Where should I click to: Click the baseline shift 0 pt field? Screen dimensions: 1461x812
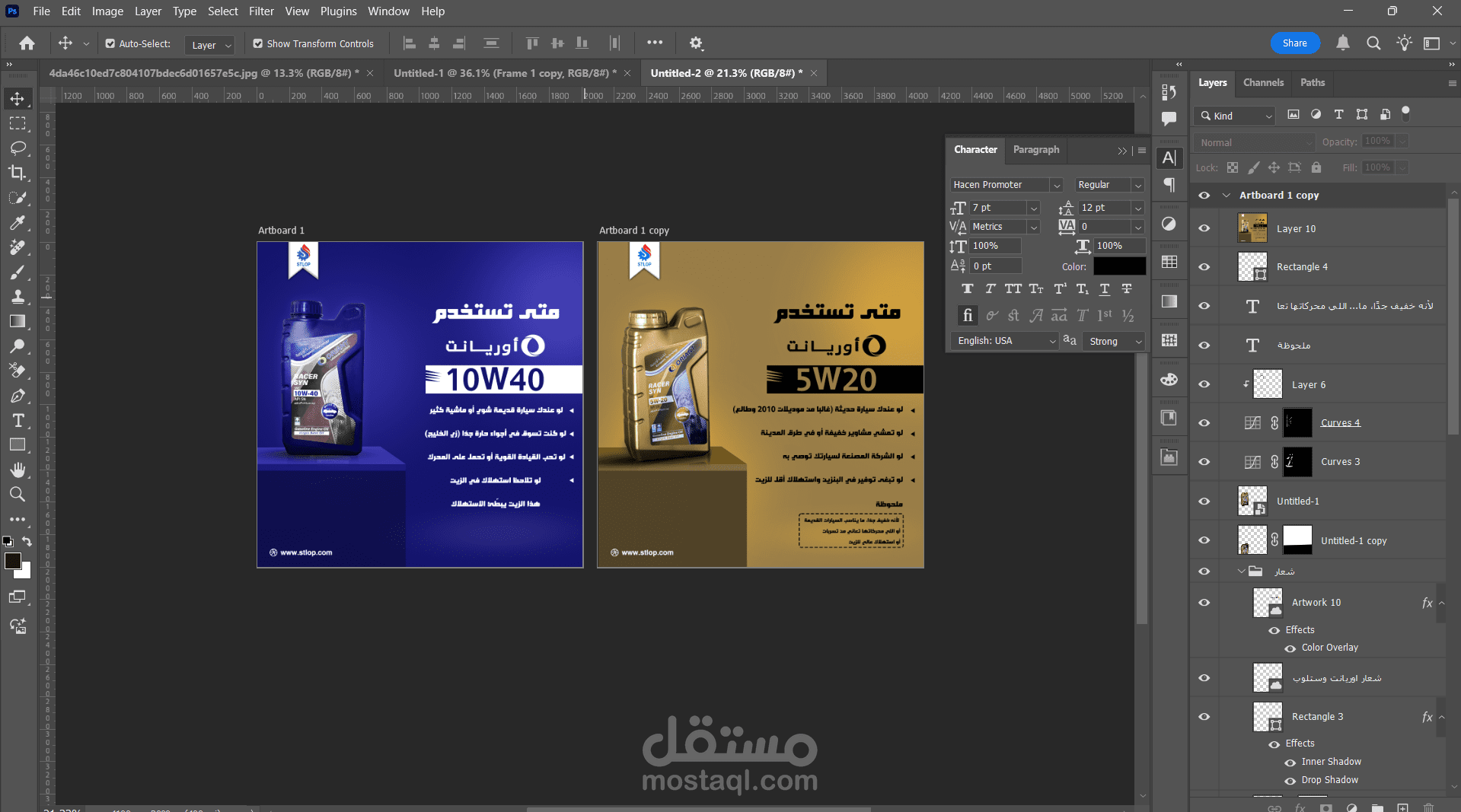tap(994, 266)
